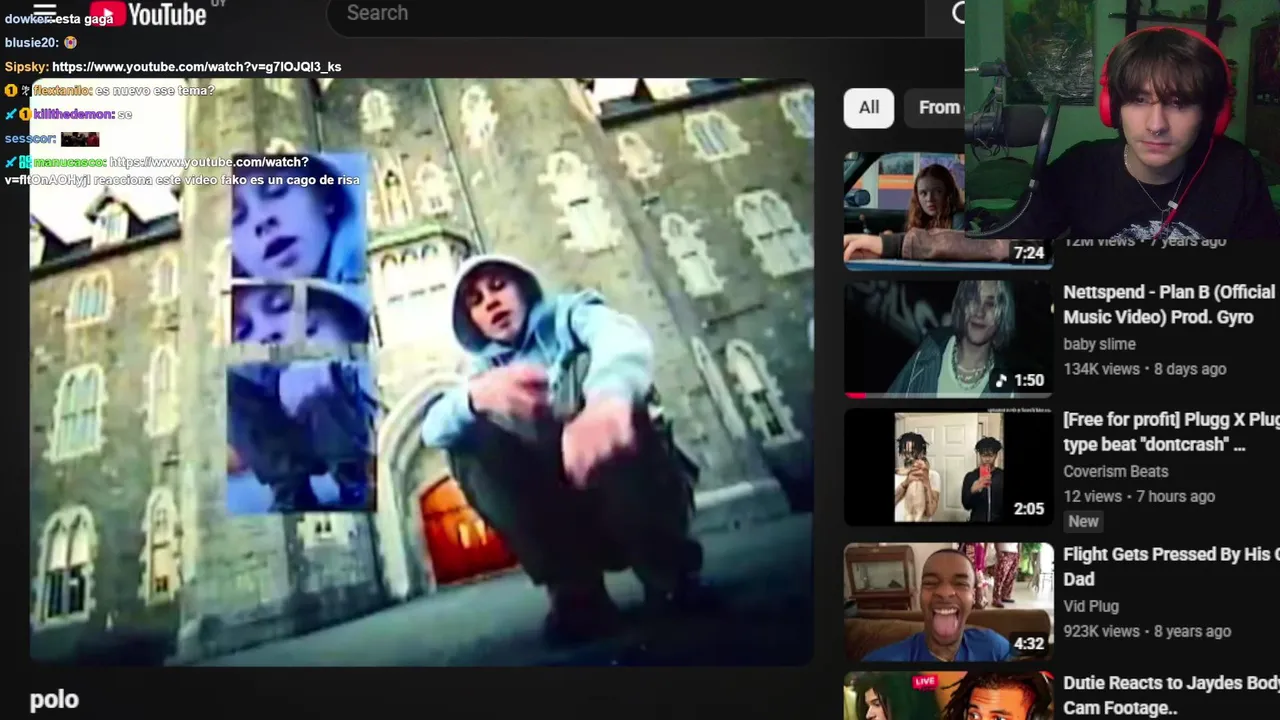The image size is (1280, 720).
Task: Open the 7:24 video thumbnail
Action: click(x=947, y=211)
